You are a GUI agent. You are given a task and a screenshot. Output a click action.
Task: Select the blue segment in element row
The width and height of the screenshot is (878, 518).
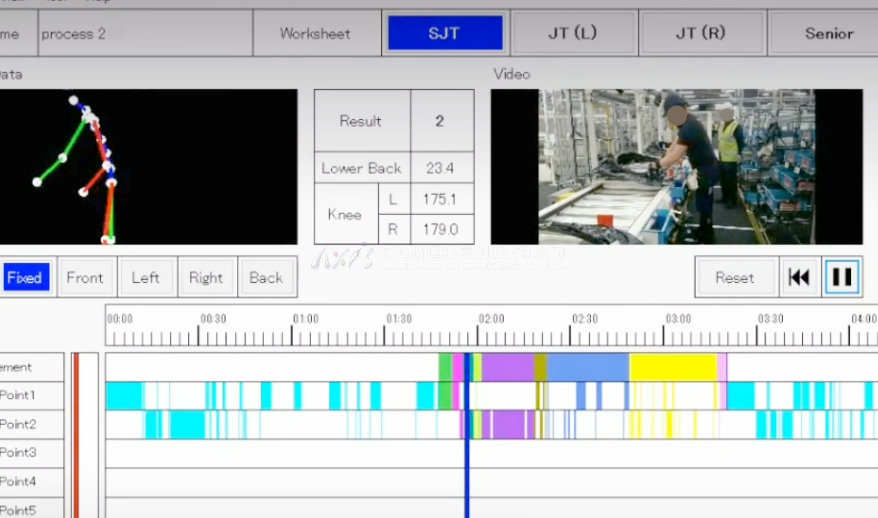587,367
